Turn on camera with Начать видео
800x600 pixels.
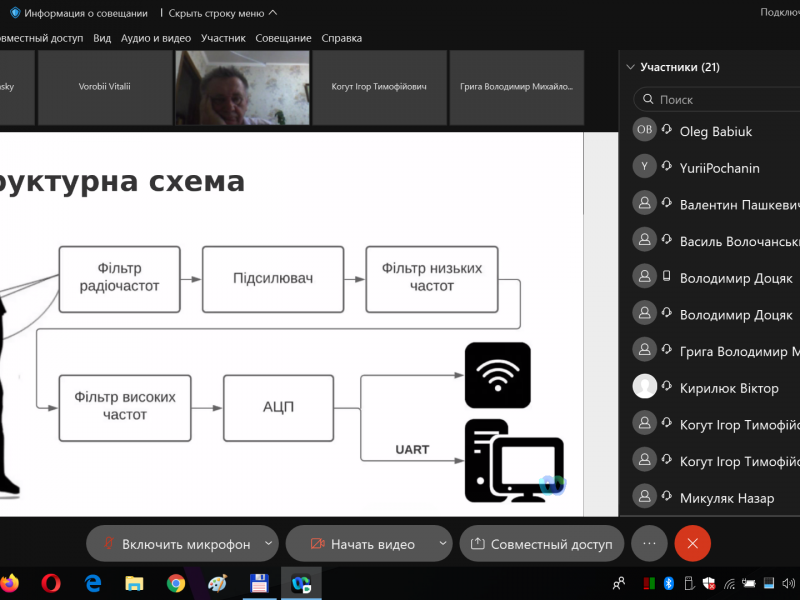[x=362, y=544]
